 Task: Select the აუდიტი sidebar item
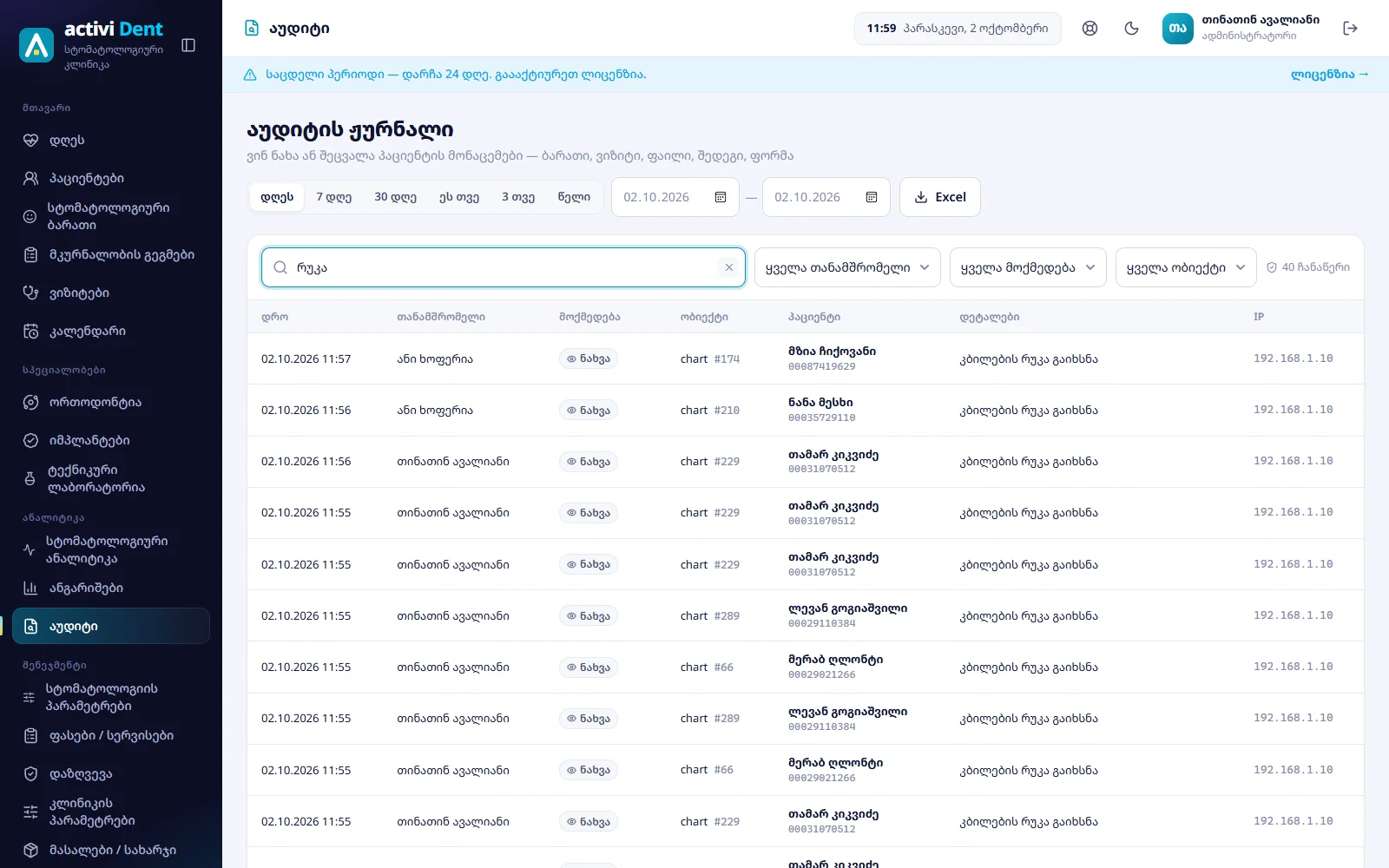111,626
